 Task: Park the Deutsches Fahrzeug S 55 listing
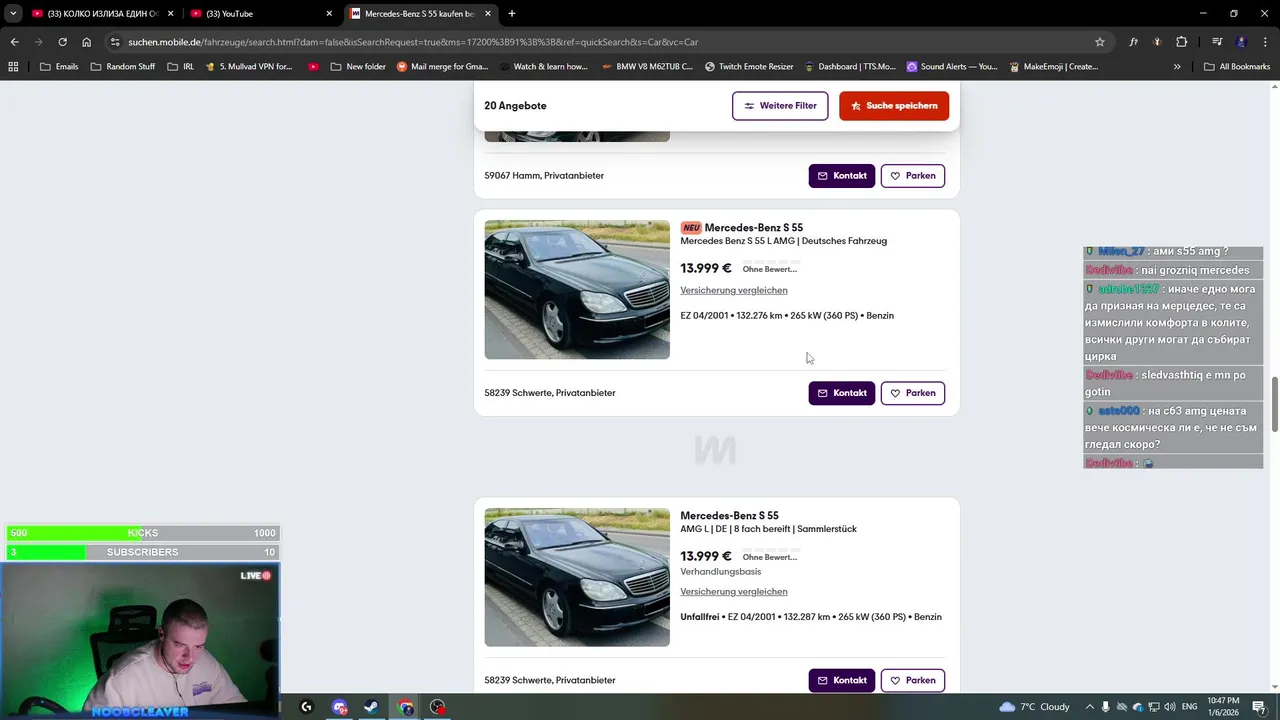pos(913,393)
